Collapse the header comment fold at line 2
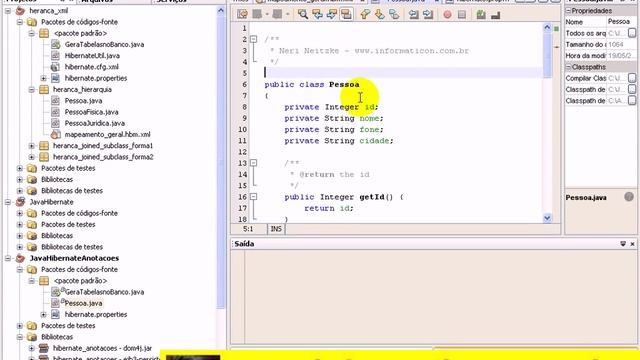 click(253, 39)
